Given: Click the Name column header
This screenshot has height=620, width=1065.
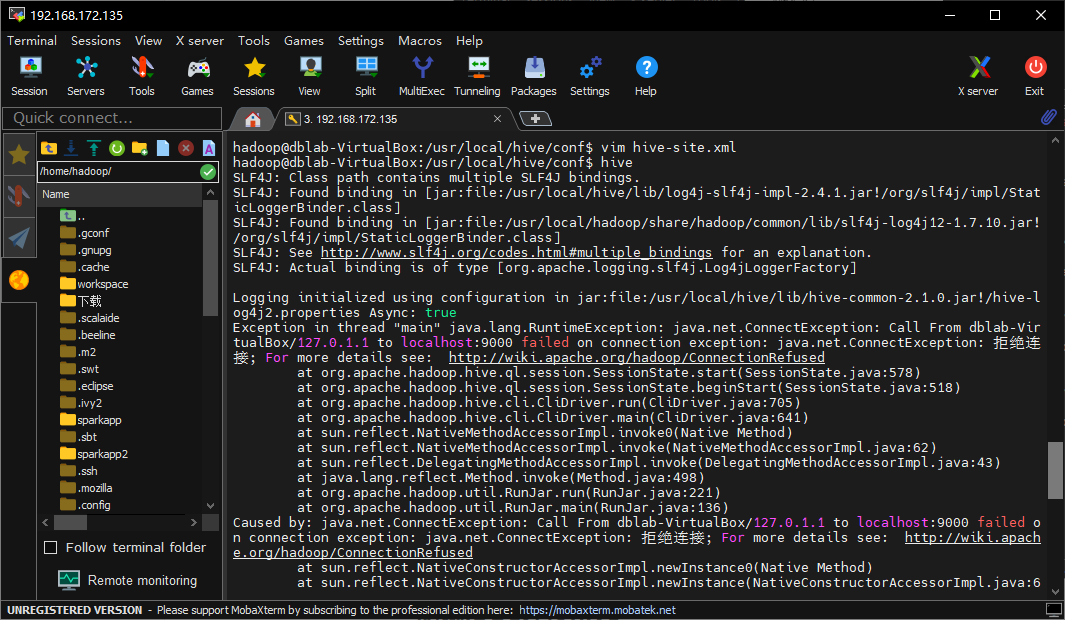Looking at the screenshot, I should click(x=120, y=194).
